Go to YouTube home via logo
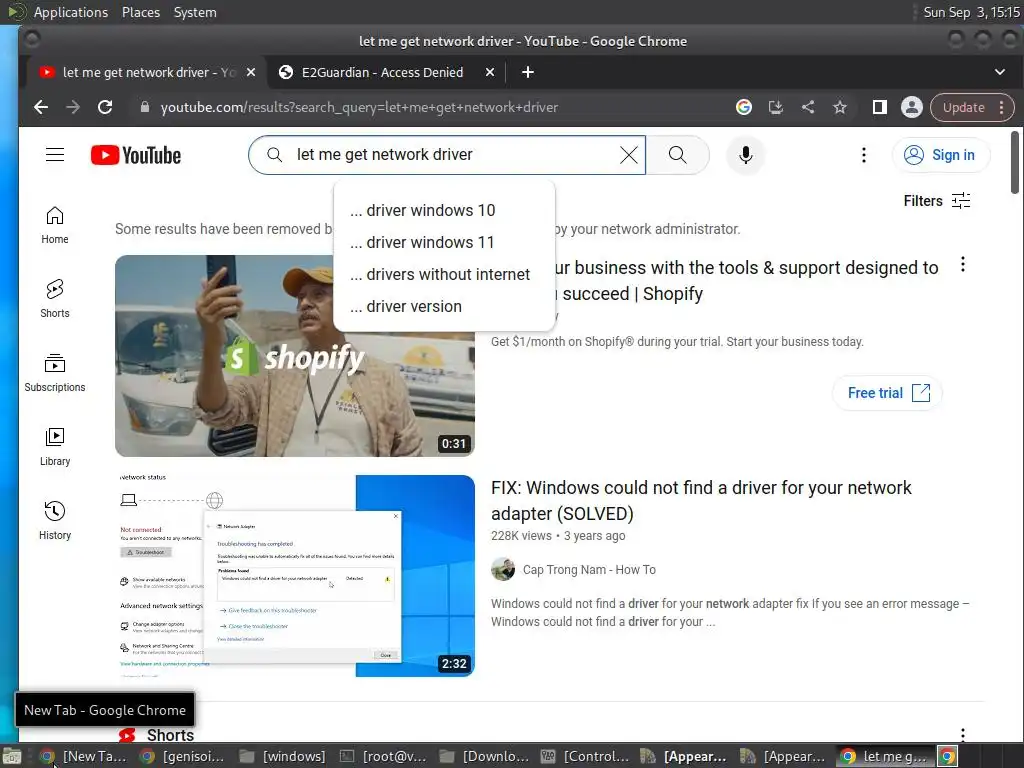The image size is (1024, 768). [x=136, y=155]
